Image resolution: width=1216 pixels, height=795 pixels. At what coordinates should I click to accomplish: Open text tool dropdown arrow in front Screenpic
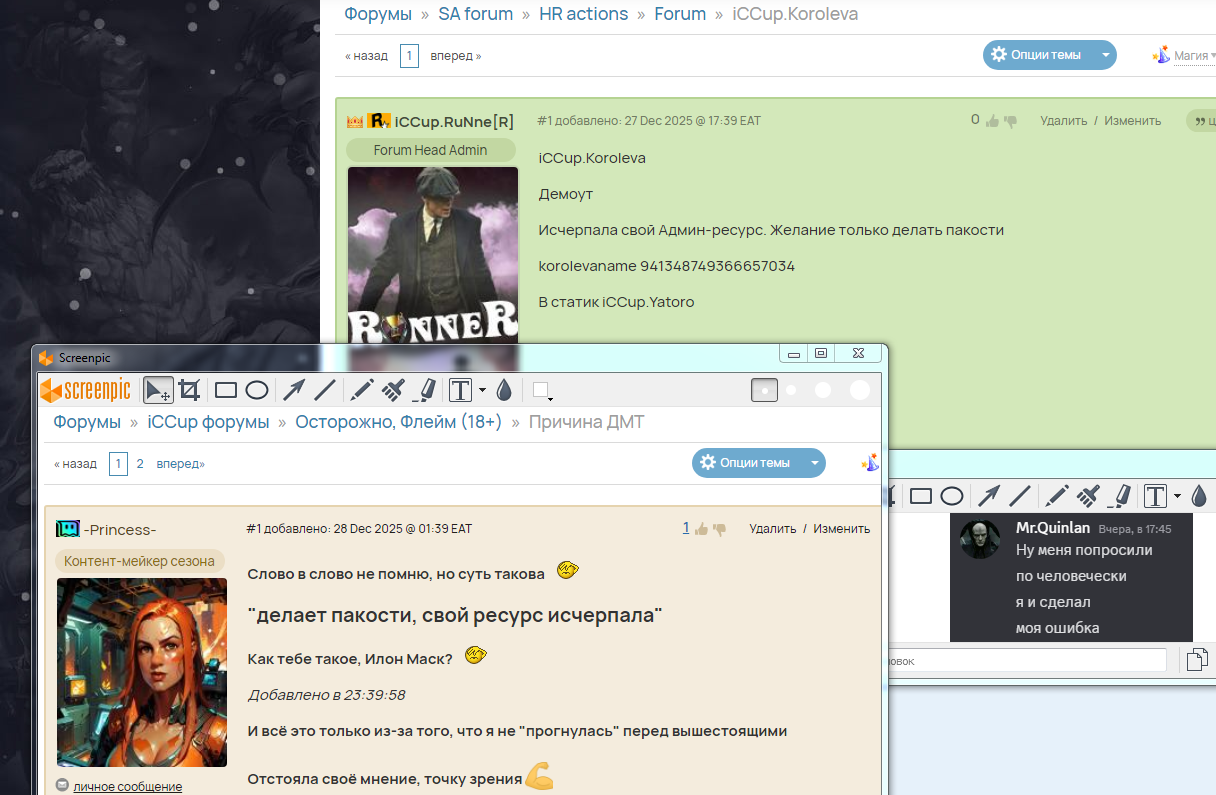[482, 390]
